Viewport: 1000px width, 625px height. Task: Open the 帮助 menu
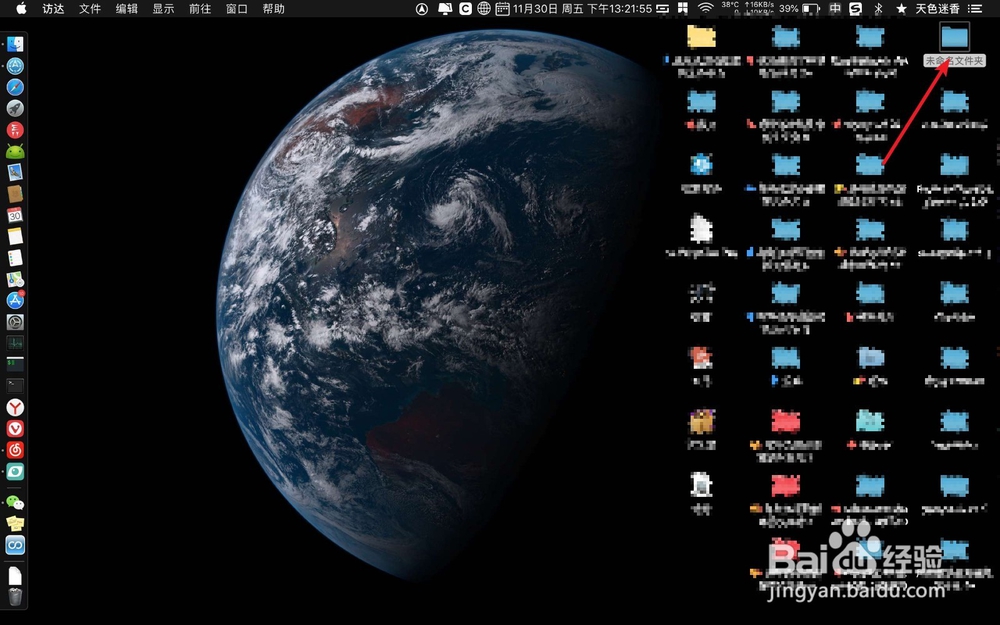click(x=274, y=8)
